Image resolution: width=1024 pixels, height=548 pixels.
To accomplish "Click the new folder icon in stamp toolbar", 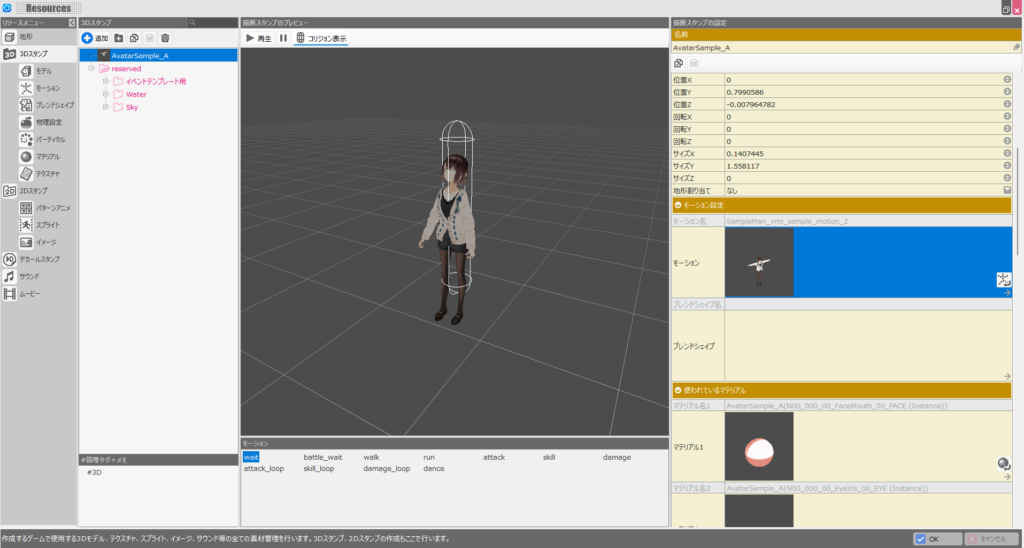I will [119, 38].
